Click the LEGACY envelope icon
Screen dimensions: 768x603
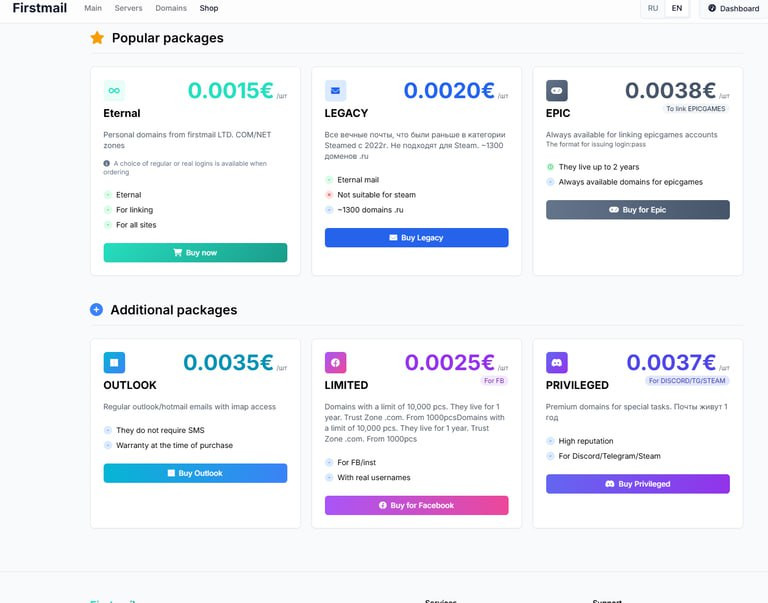click(336, 91)
